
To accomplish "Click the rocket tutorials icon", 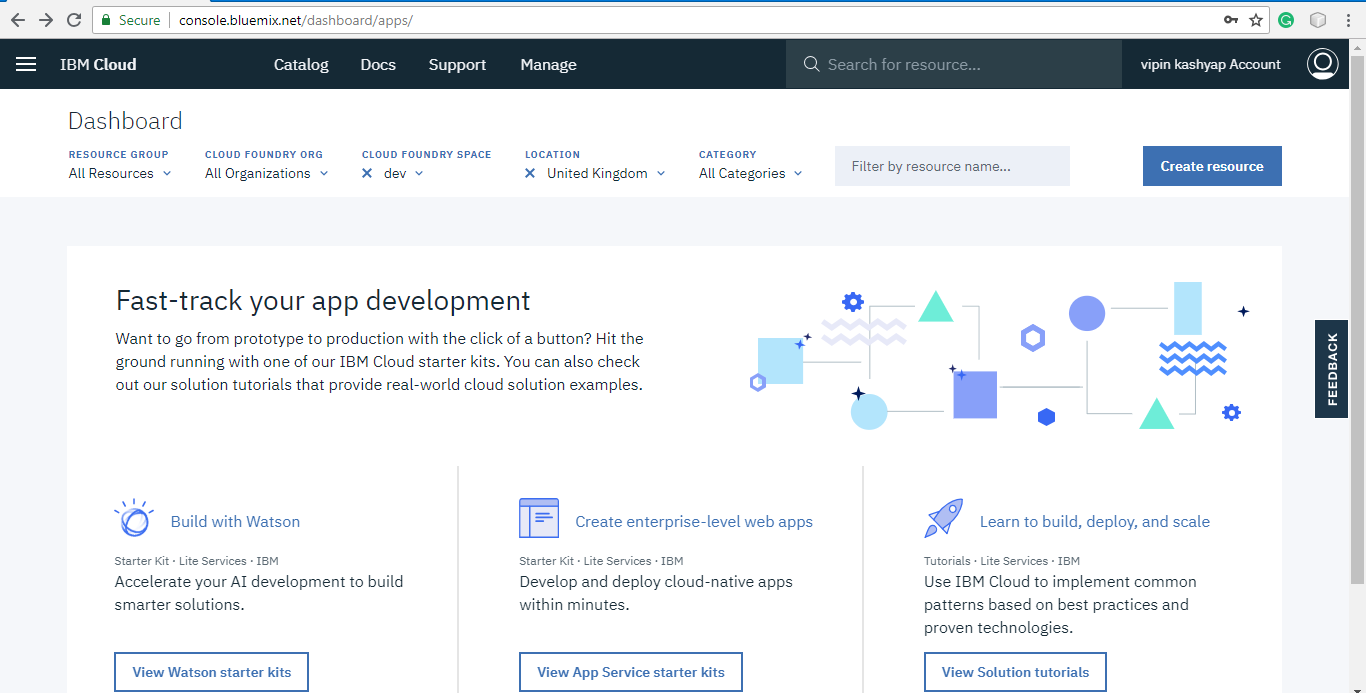I will (x=943, y=518).
